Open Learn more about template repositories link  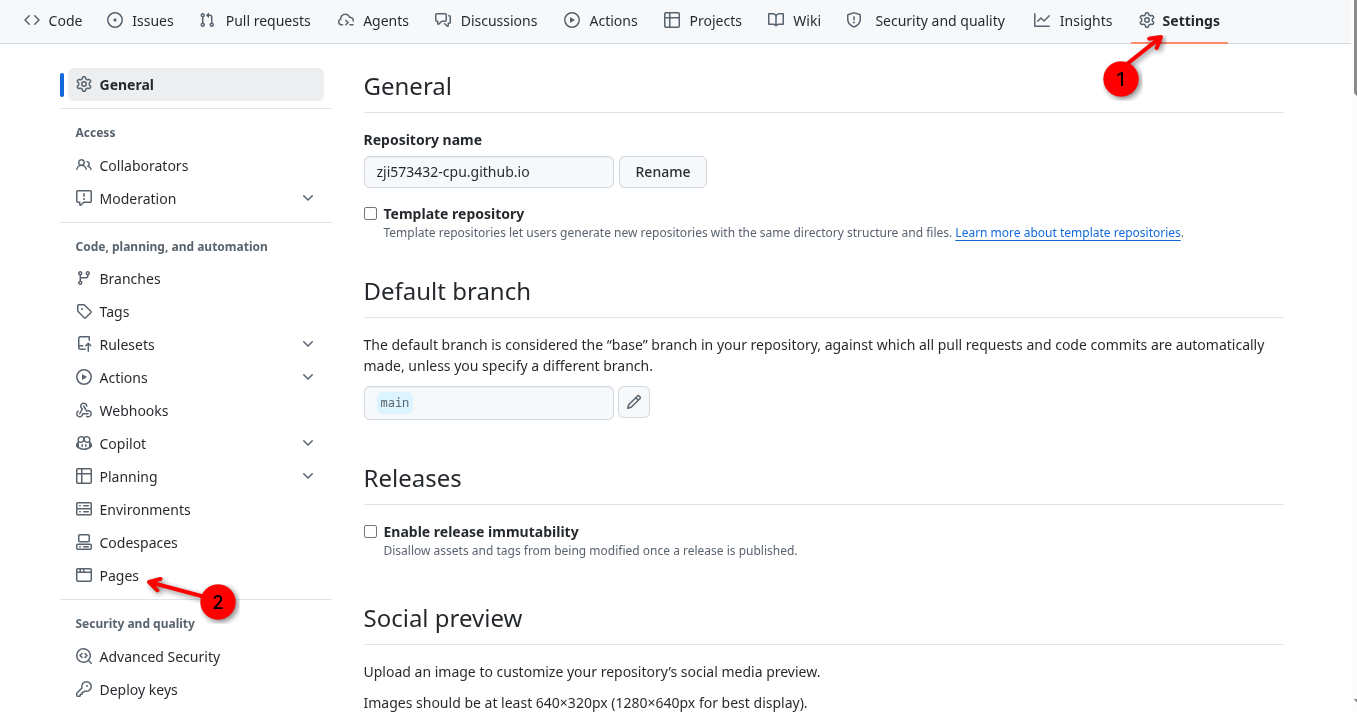[1068, 233]
